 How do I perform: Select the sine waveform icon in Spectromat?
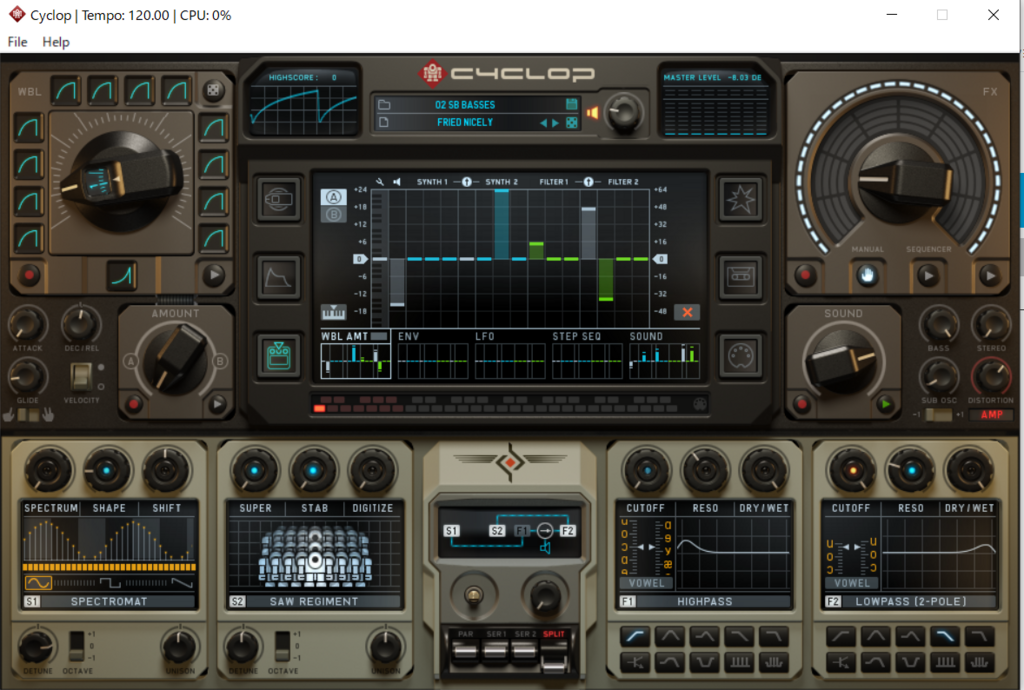tap(38, 582)
